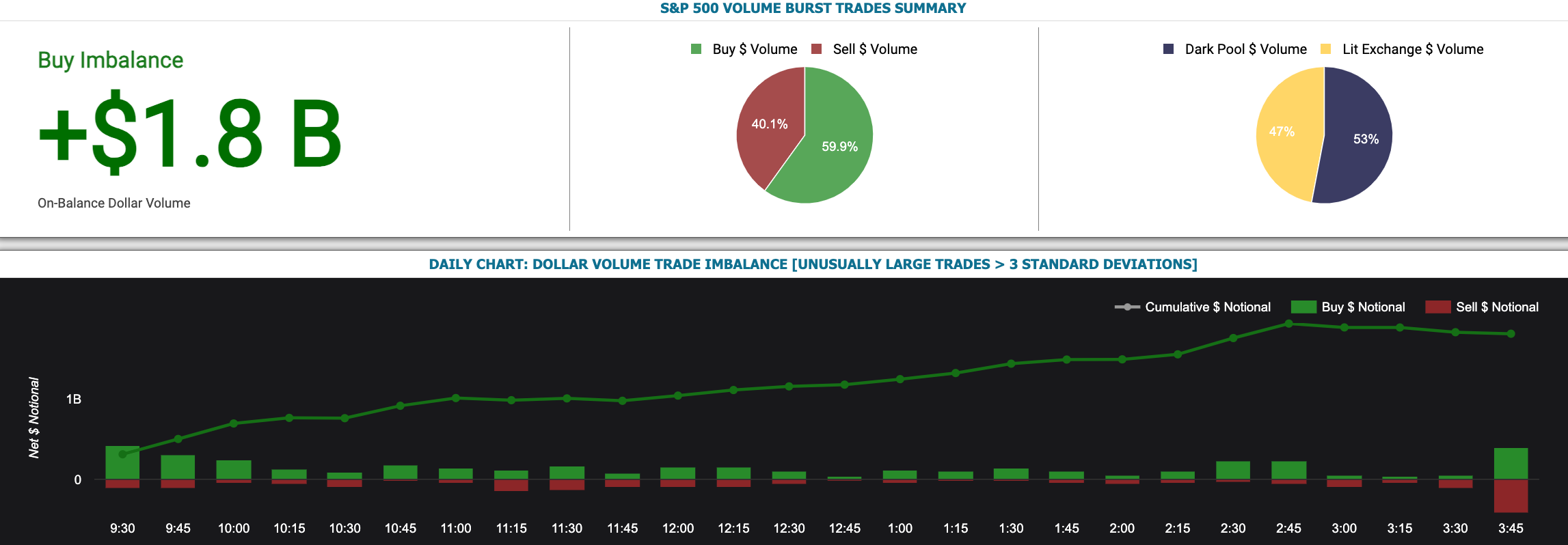Click the green buy bar at 9:30
Image resolution: width=1568 pixels, height=545 pixels.
pos(122,463)
